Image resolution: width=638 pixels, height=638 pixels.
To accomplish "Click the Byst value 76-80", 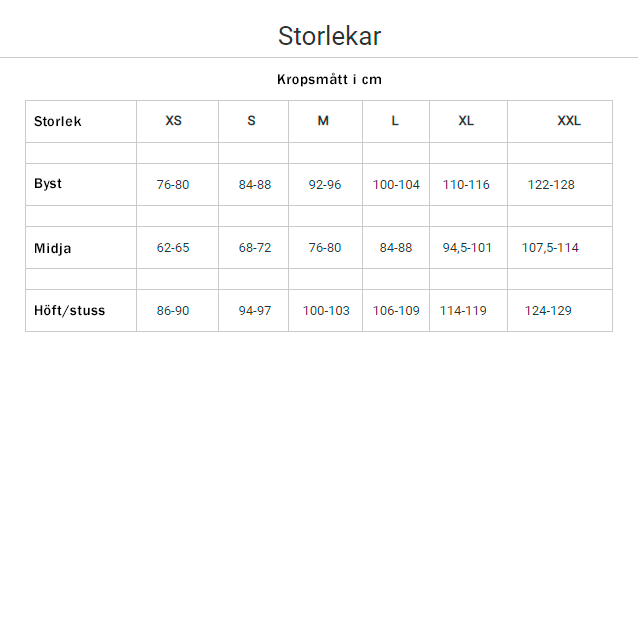I will pos(173,185).
